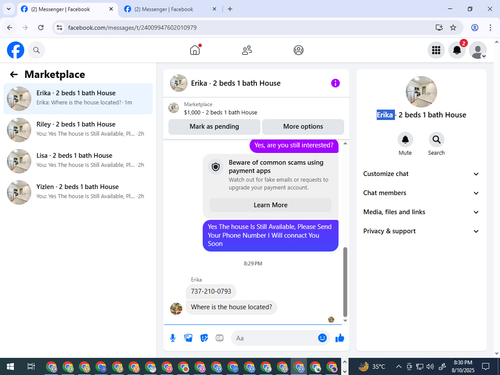View site information icon in address bar
Viewport: 500px width, 375px height.
[x=59, y=27]
